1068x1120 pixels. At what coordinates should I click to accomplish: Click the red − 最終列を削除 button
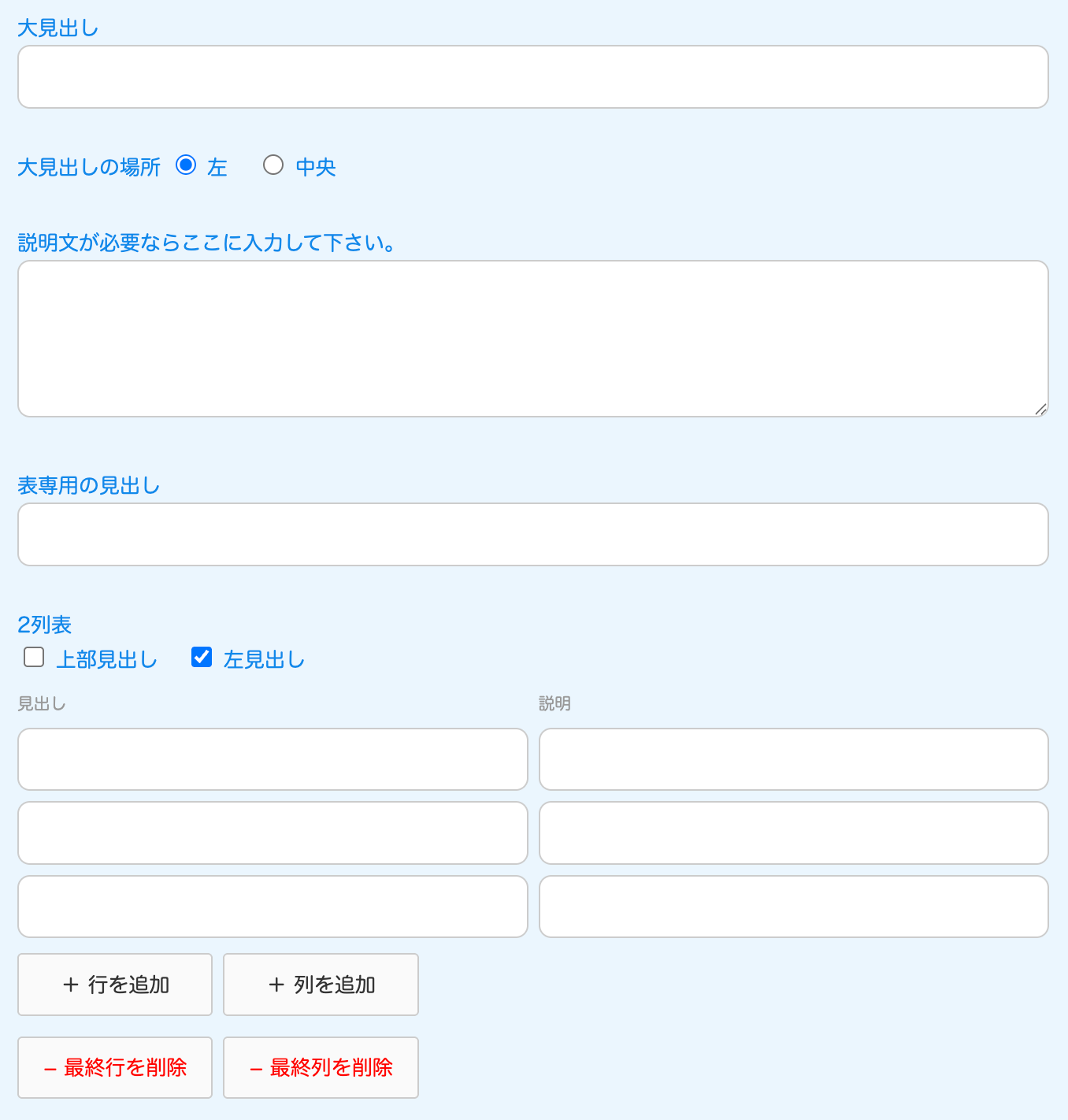(321, 1068)
